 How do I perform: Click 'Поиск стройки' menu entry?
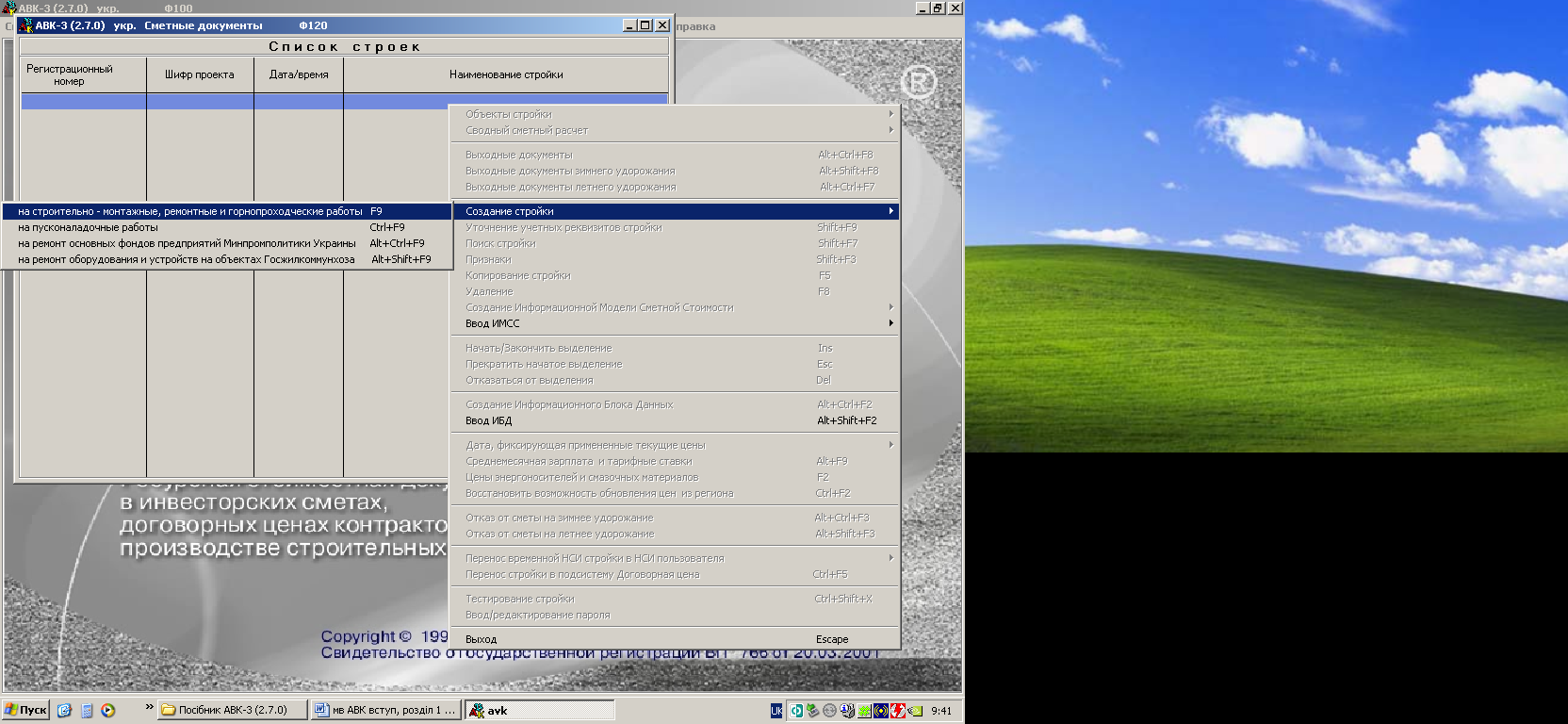click(x=675, y=243)
